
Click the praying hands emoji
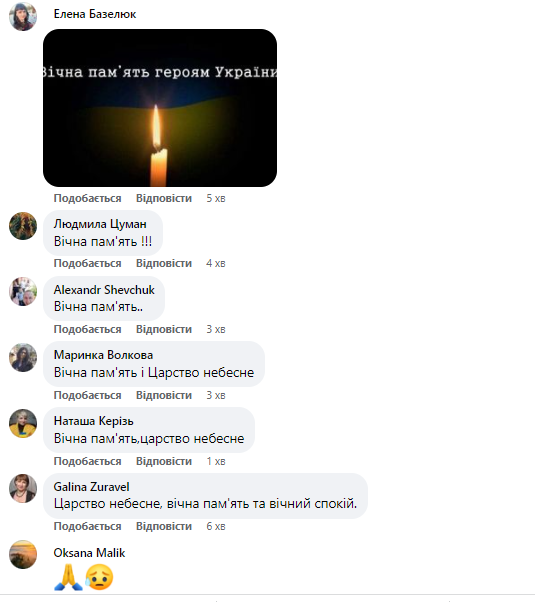(x=68, y=577)
